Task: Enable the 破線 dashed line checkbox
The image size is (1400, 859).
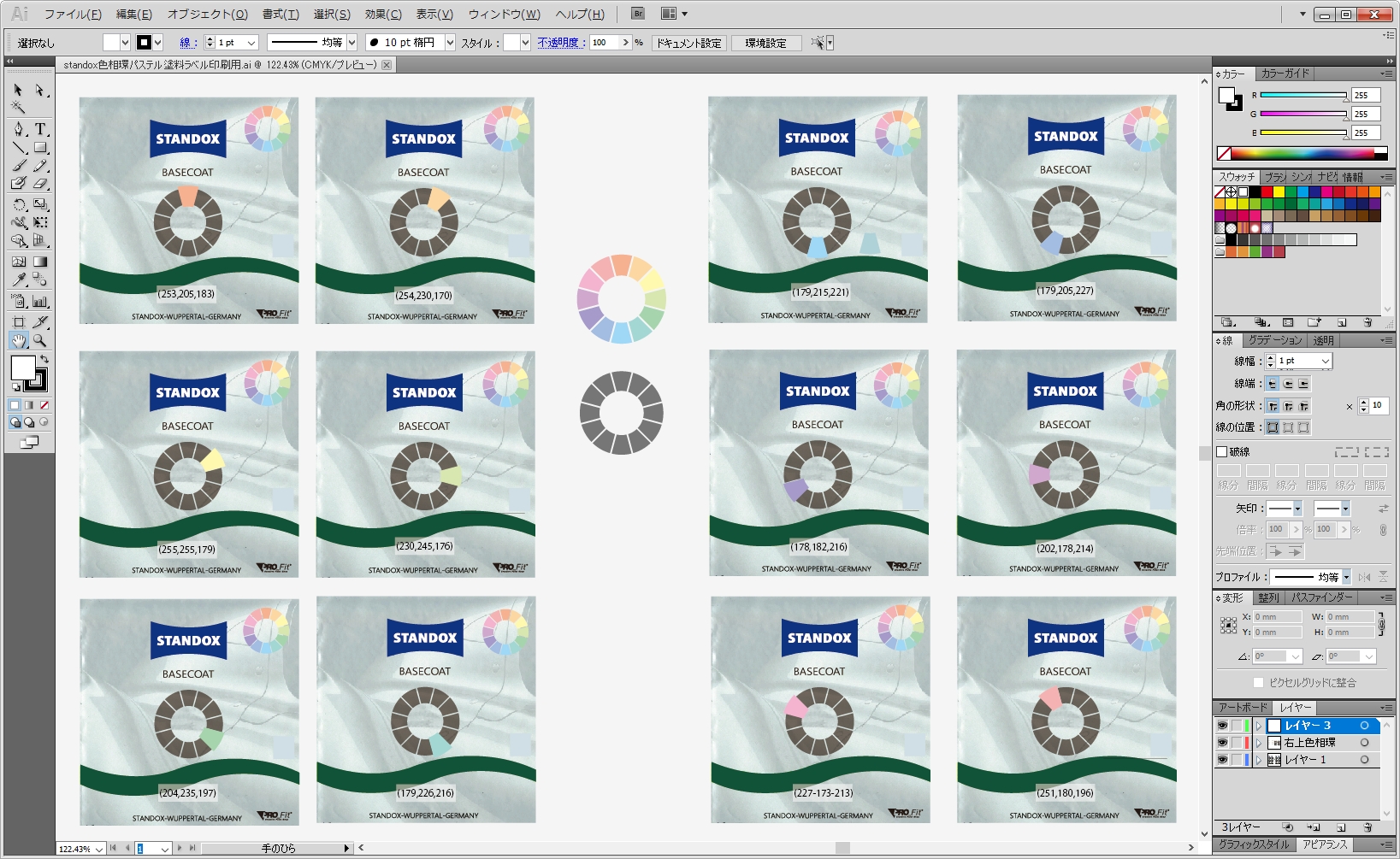Action: (x=1222, y=452)
